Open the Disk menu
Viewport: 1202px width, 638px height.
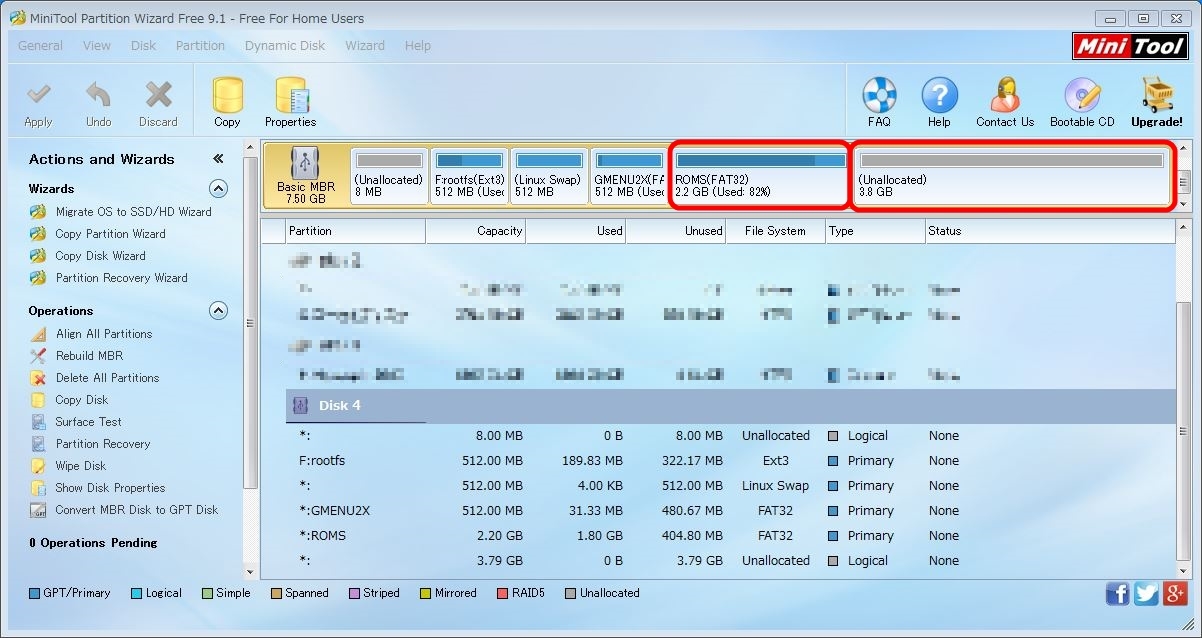pos(143,45)
